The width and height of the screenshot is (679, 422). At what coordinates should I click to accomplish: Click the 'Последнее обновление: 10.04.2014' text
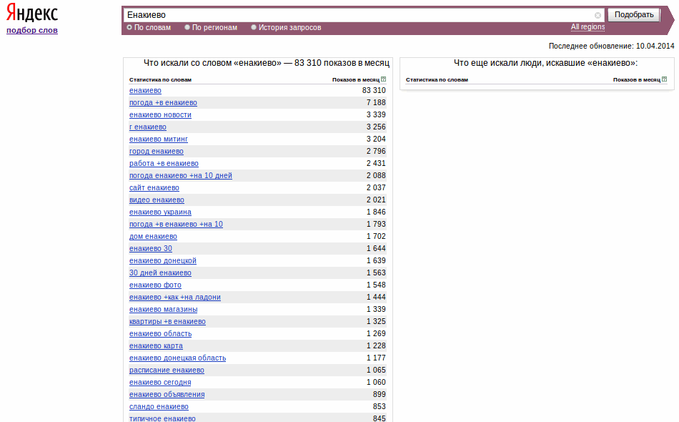611,46
